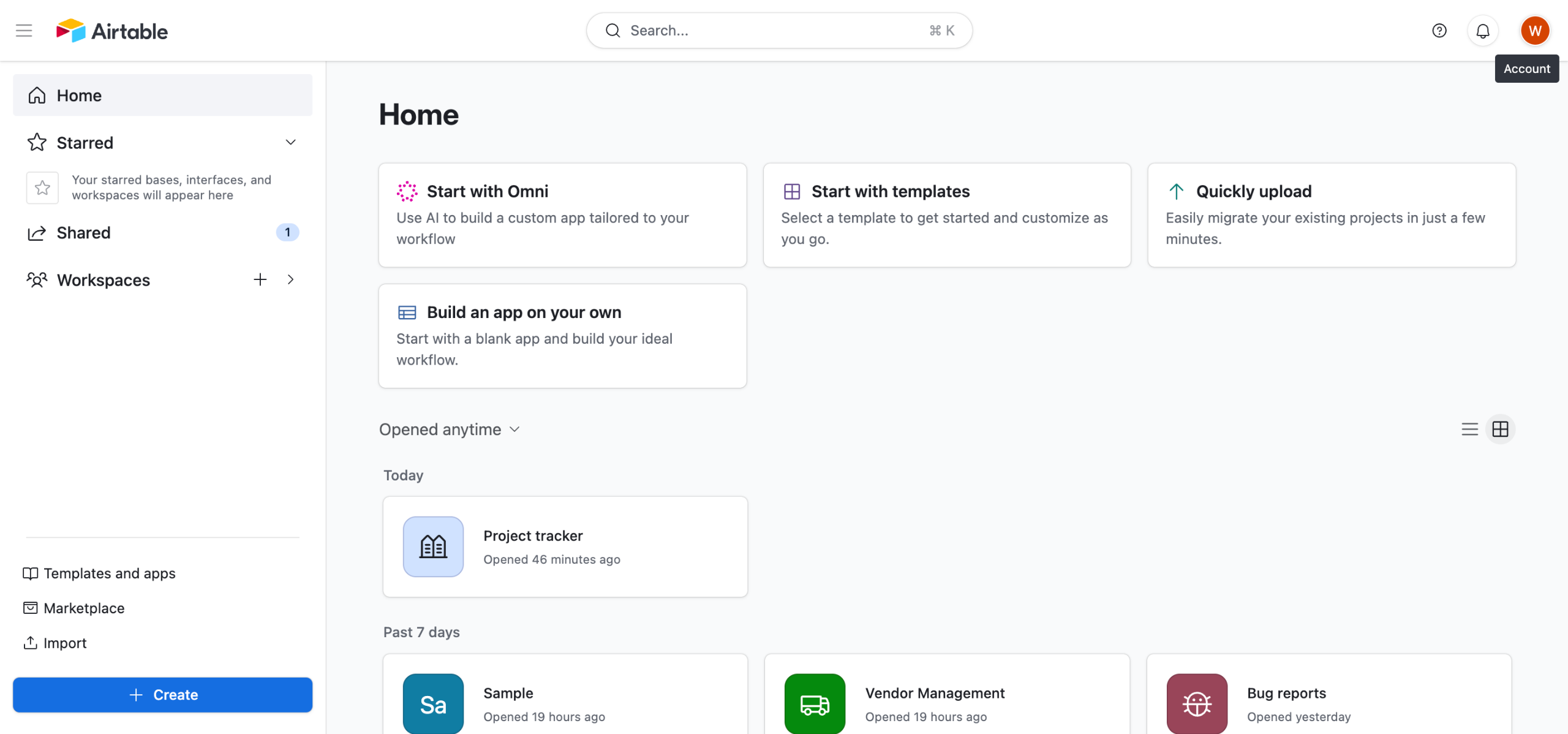The width and height of the screenshot is (1568, 734).
Task: Open the Bug reports bug icon
Action: tap(1197, 703)
